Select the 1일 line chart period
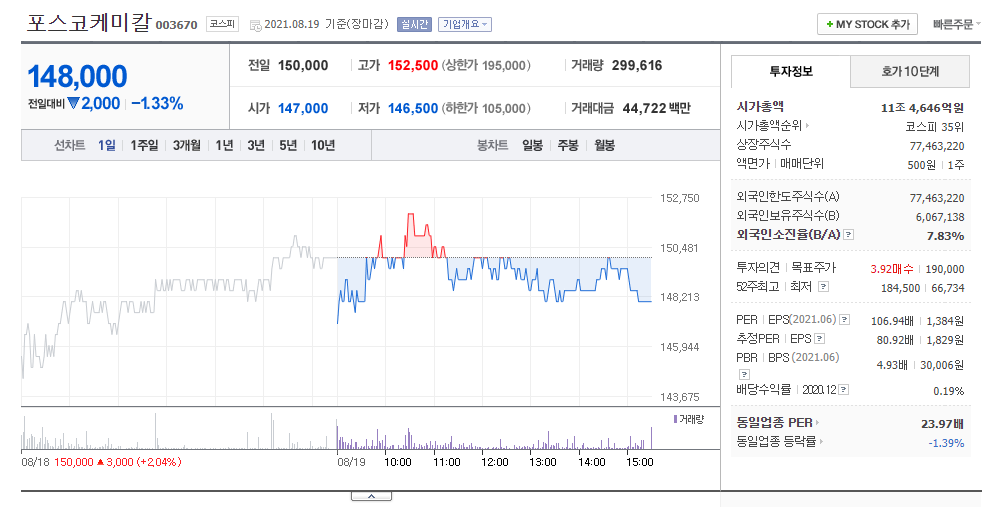 (107, 145)
